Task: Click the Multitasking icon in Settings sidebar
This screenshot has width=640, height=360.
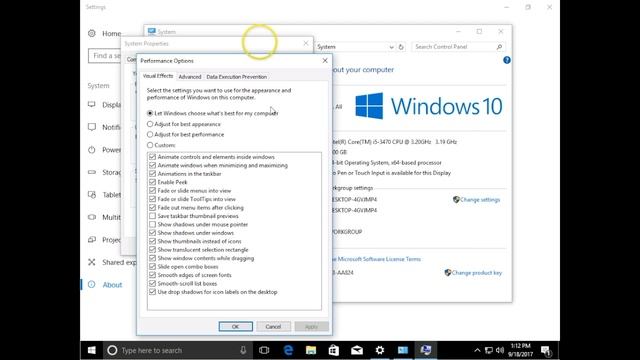Action: (x=92, y=217)
